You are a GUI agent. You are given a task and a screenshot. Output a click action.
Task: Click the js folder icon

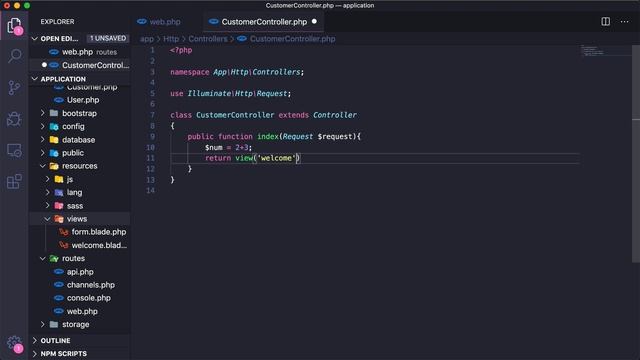click(59, 179)
